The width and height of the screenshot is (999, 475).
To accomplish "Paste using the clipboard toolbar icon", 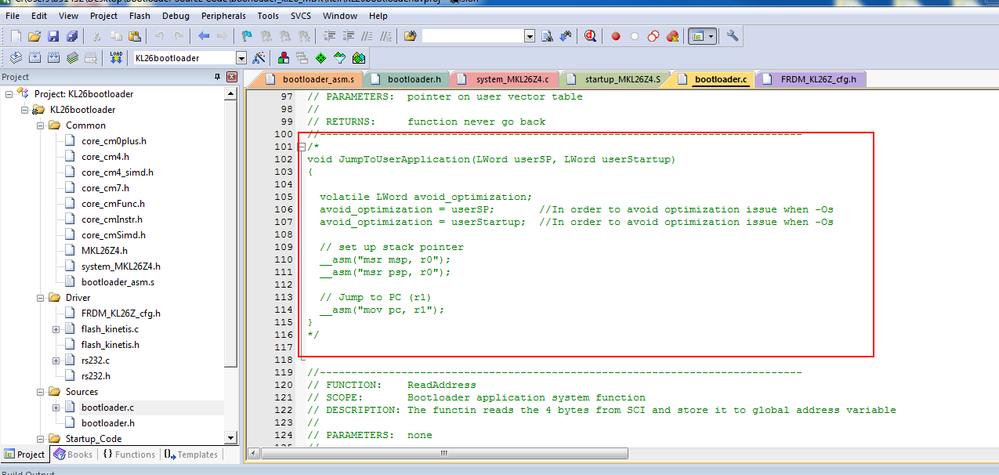I will tap(134, 36).
